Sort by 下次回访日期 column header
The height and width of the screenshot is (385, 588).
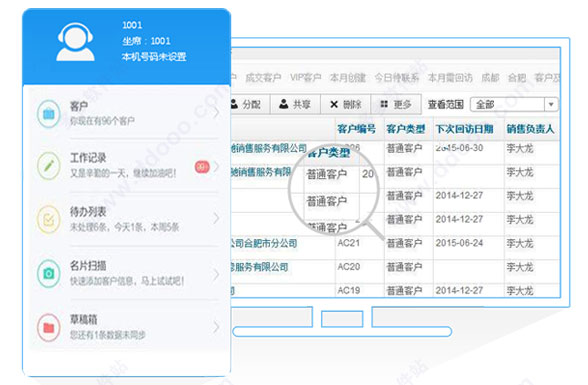(464, 129)
